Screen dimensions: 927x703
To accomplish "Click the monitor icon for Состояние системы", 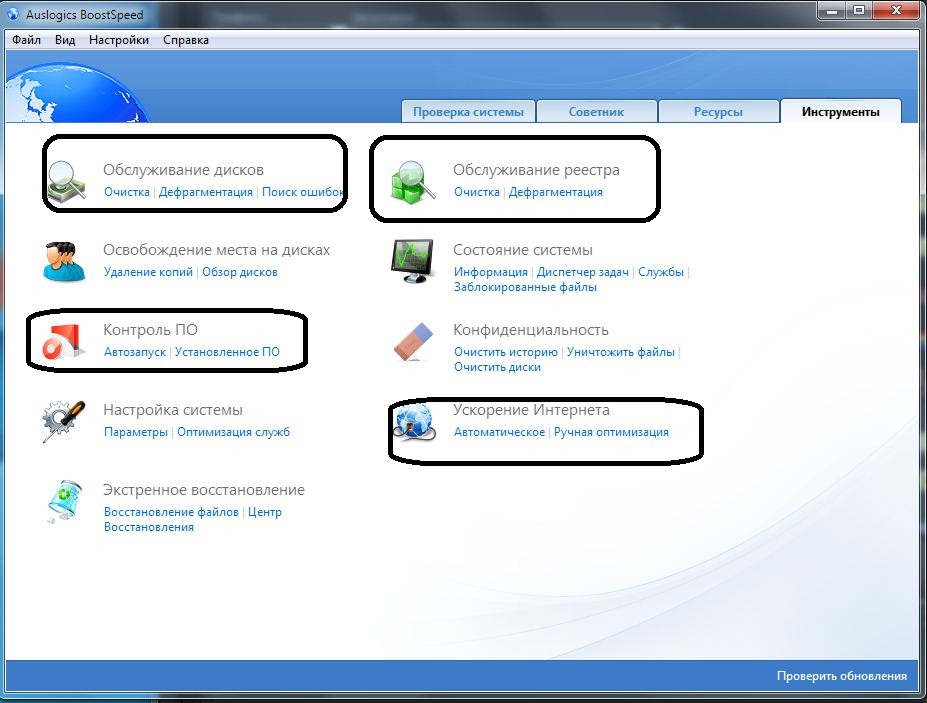I will 413,260.
